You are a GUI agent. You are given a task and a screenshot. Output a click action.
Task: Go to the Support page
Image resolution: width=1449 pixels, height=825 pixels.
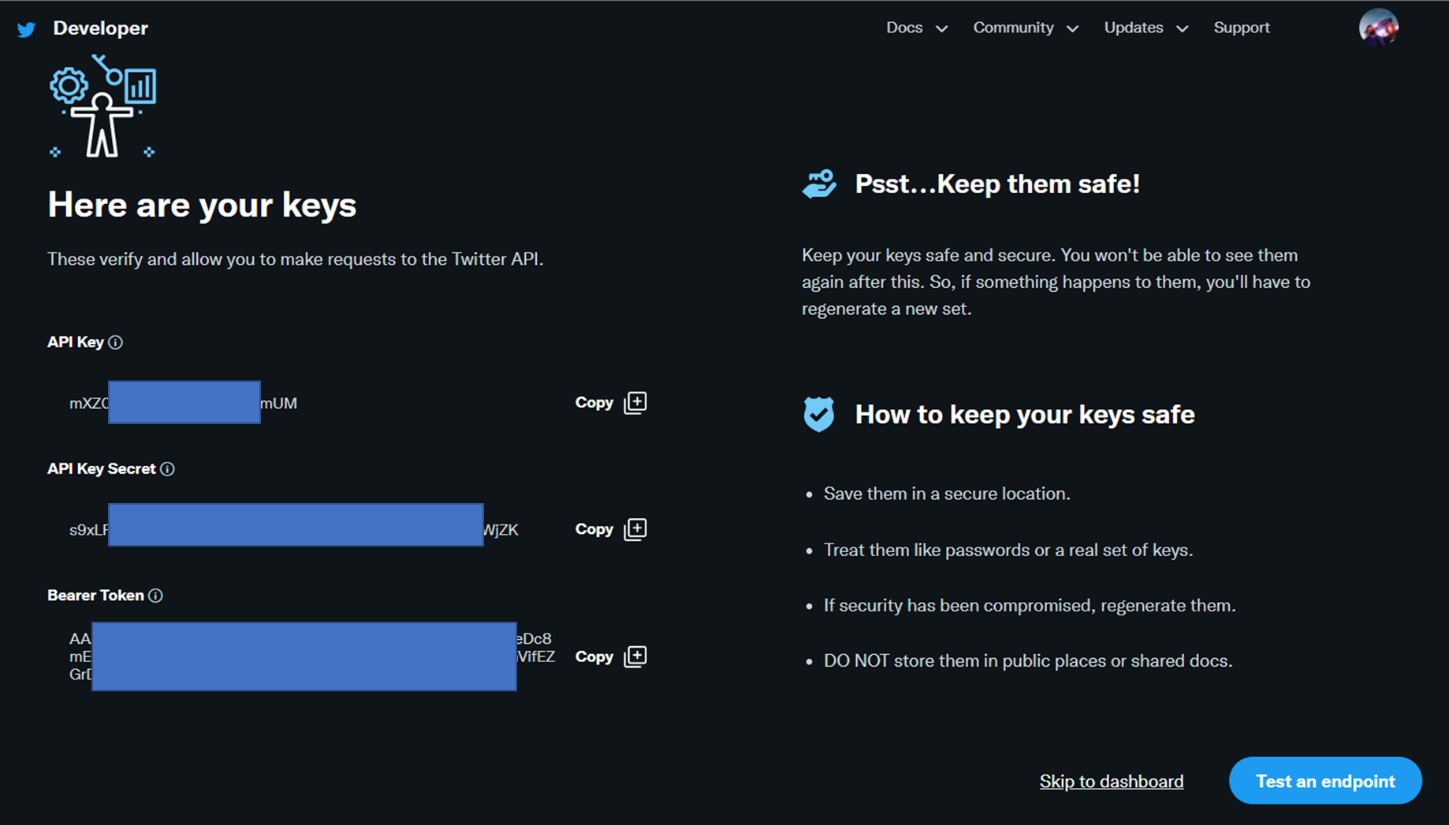[x=1241, y=28]
